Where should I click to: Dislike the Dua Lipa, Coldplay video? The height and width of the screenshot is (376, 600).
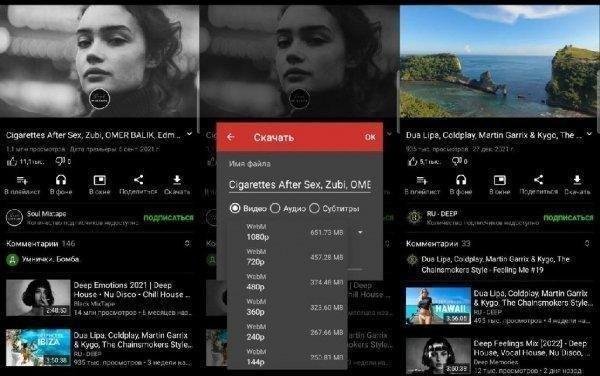click(457, 161)
